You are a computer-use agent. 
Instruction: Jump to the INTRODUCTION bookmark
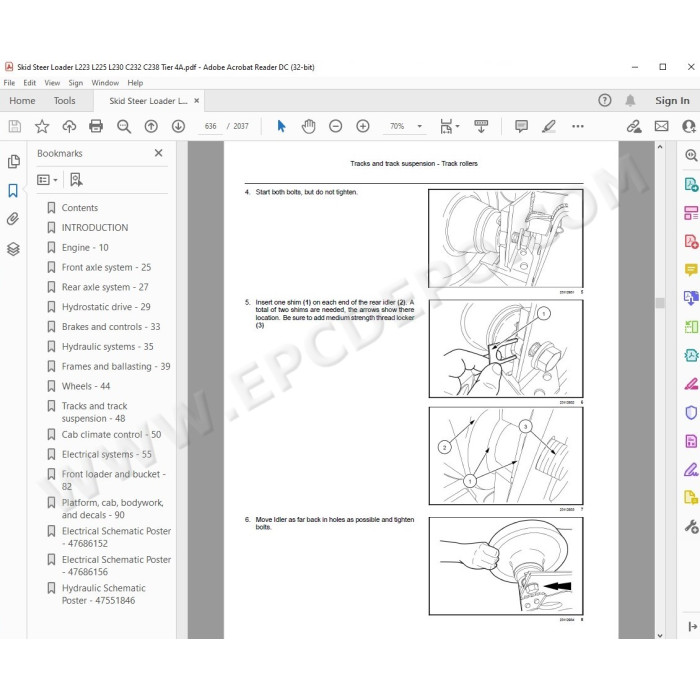pos(95,228)
